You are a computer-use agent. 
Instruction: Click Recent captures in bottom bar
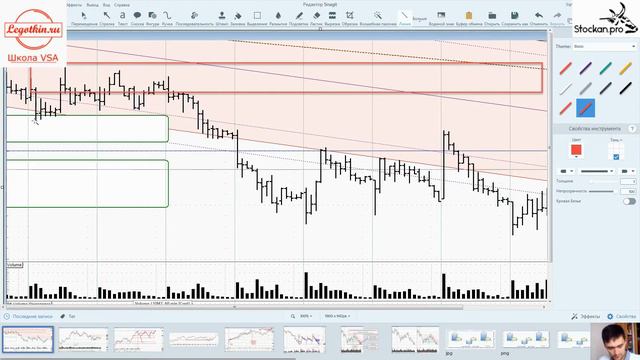tap(29, 316)
